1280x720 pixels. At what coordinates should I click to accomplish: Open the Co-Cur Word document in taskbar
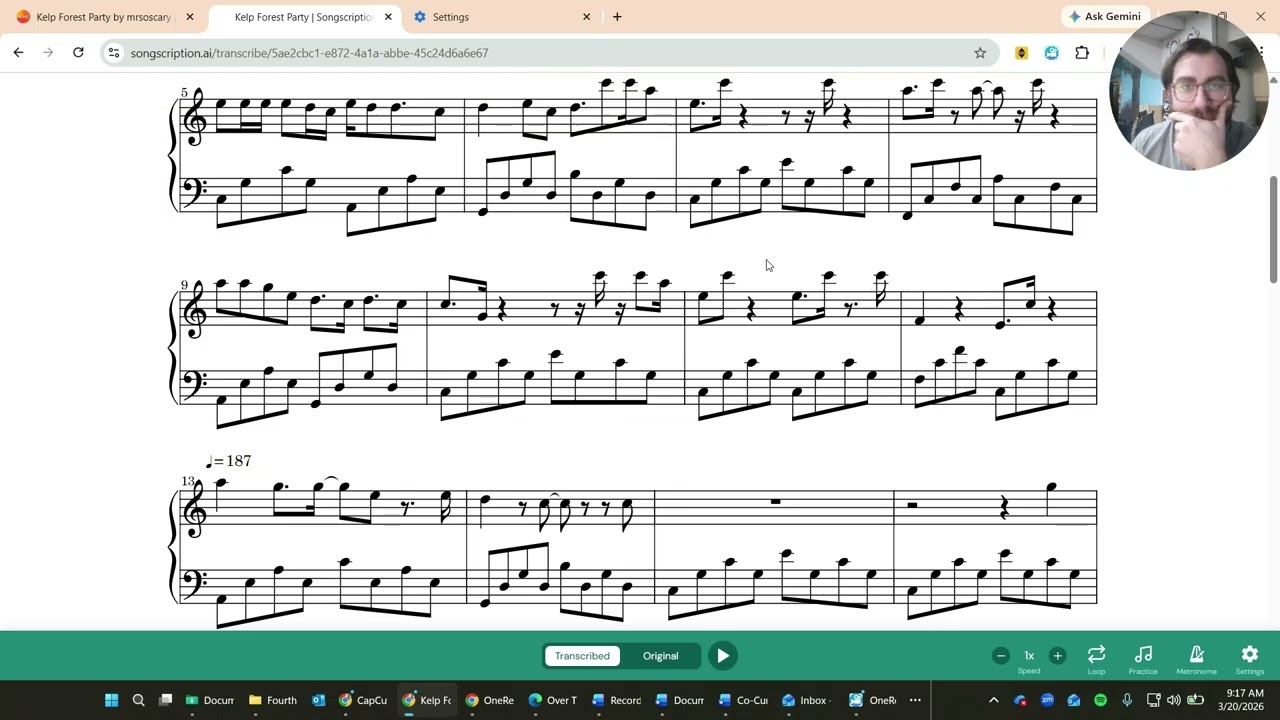(x=742, y=700)
